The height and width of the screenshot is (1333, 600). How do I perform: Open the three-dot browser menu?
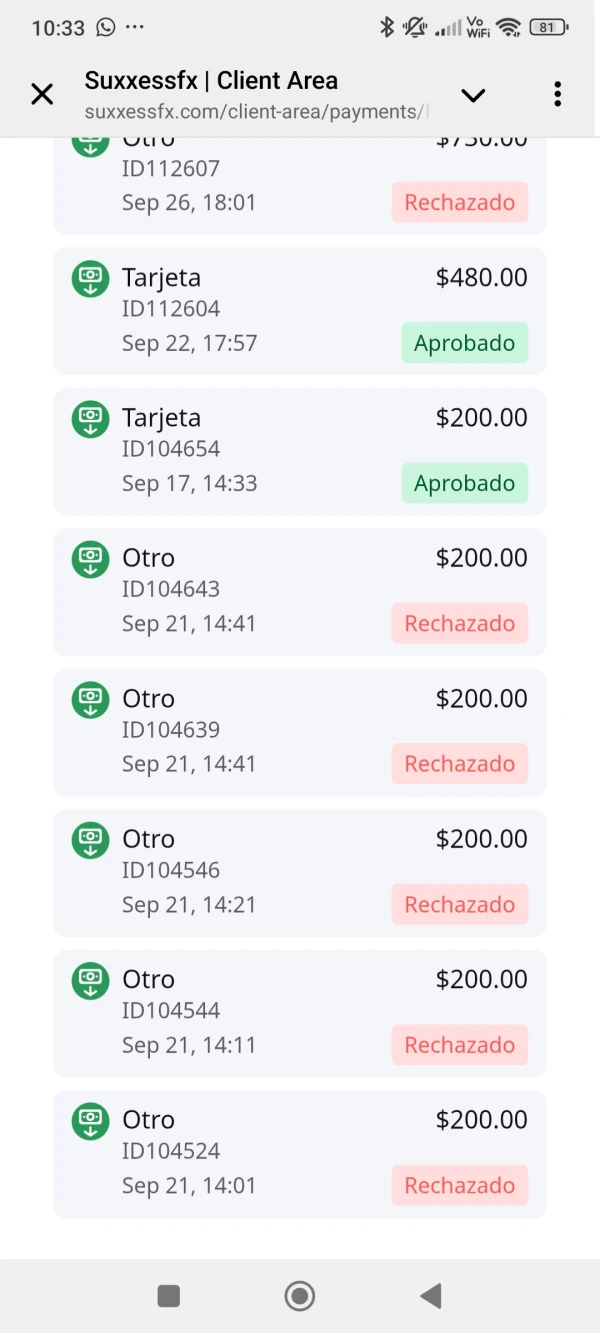[557, 95]
